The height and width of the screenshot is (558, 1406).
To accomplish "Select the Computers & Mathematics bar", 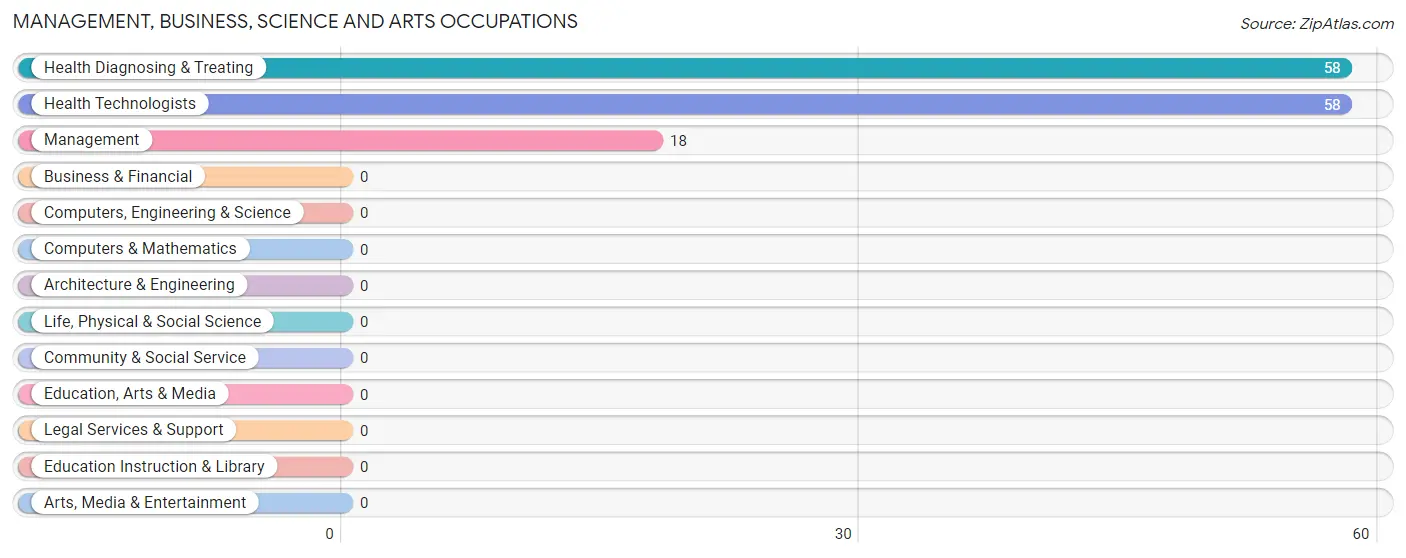I will tap(185, 249).
